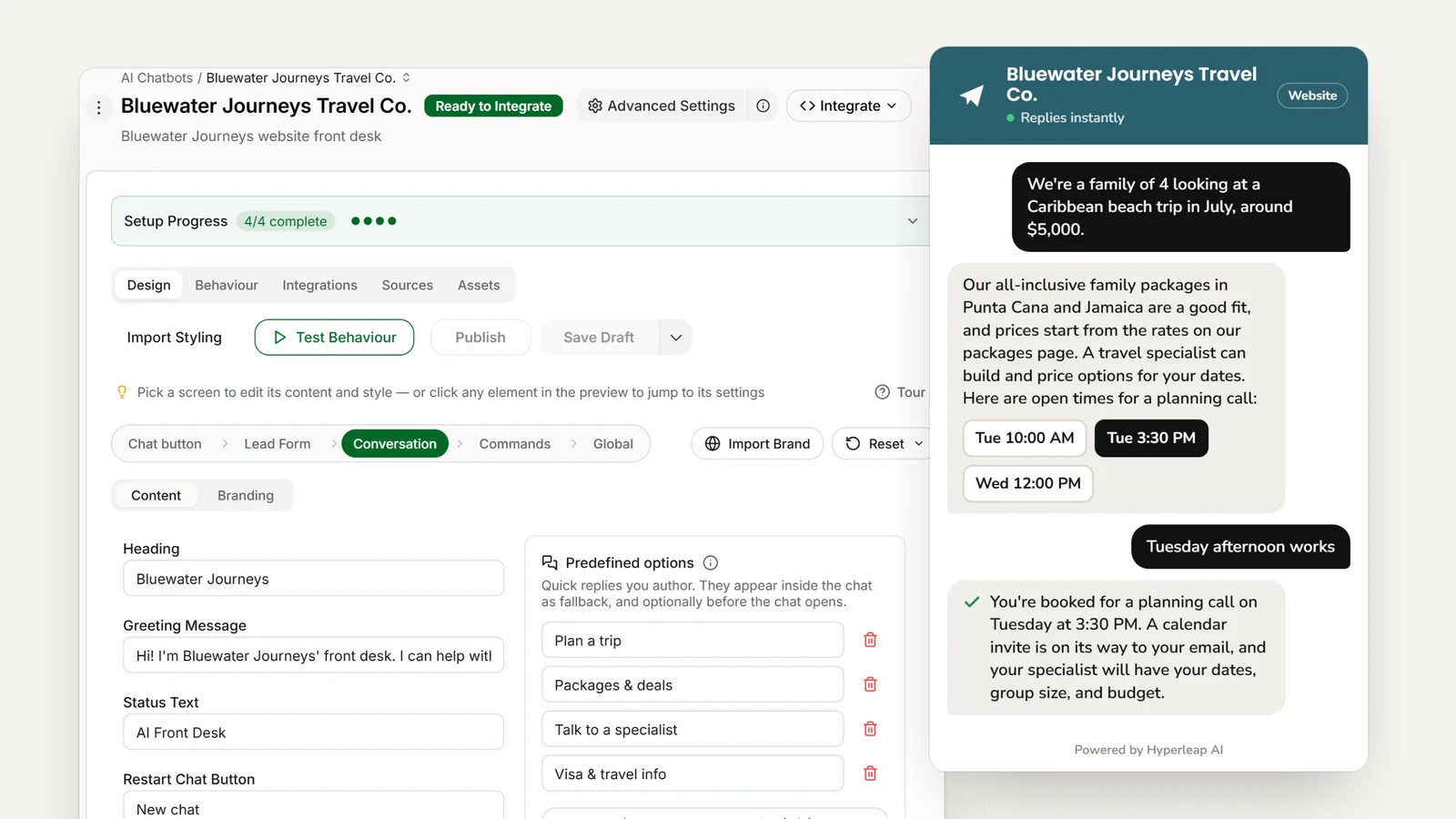Viewport: 1456px width, 819px height.
Task: Click the Heading input field
Action: pos(313,579)
